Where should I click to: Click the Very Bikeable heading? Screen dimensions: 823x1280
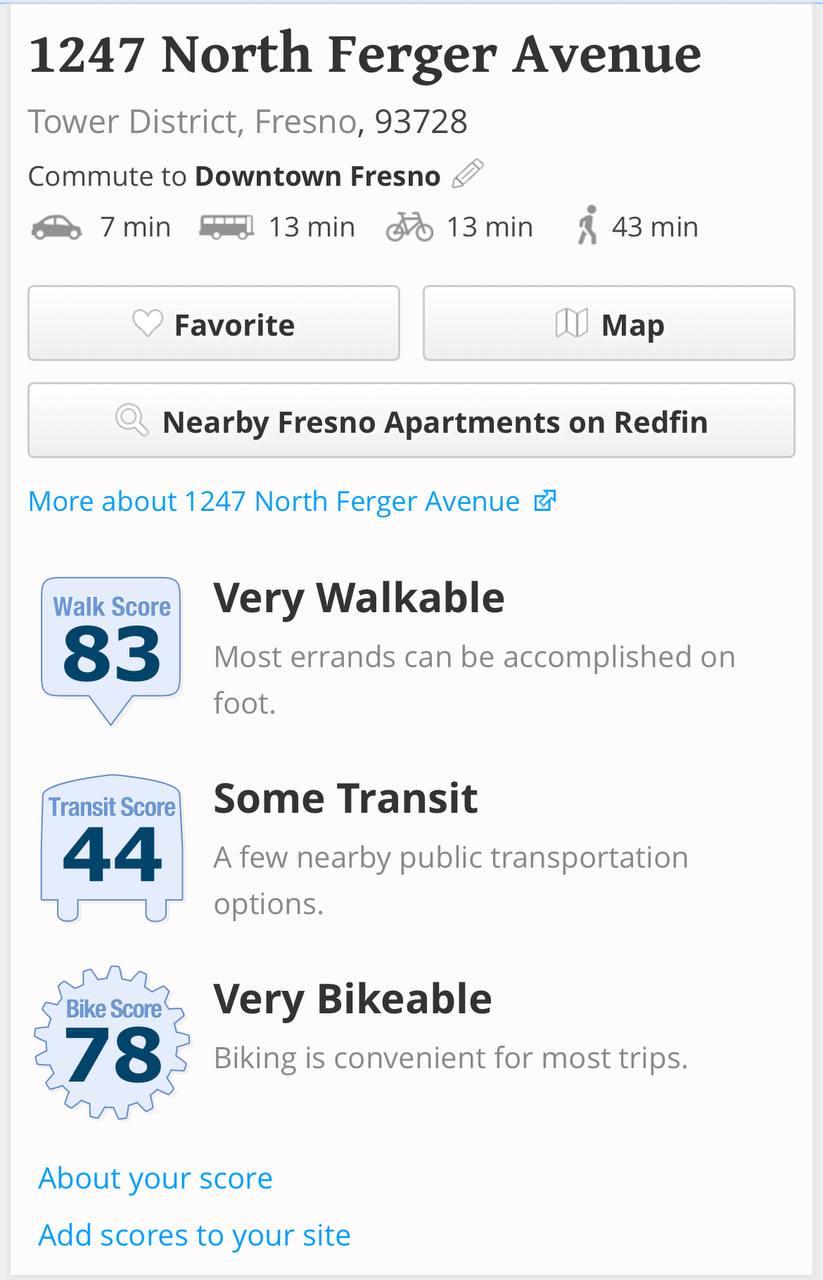click(353, 999)
